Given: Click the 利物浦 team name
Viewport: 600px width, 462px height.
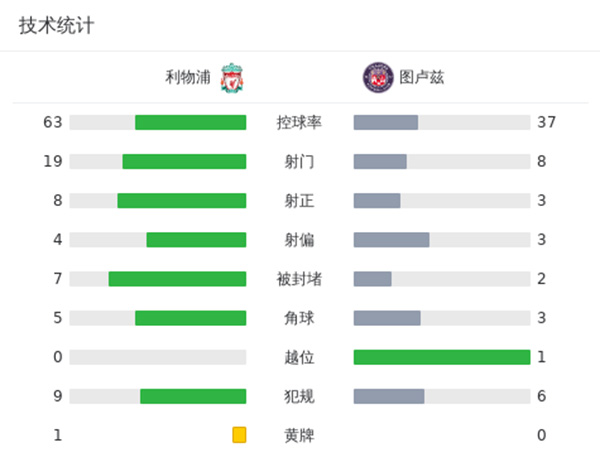Looking at the screenshot, I should (x=189, y=77).
